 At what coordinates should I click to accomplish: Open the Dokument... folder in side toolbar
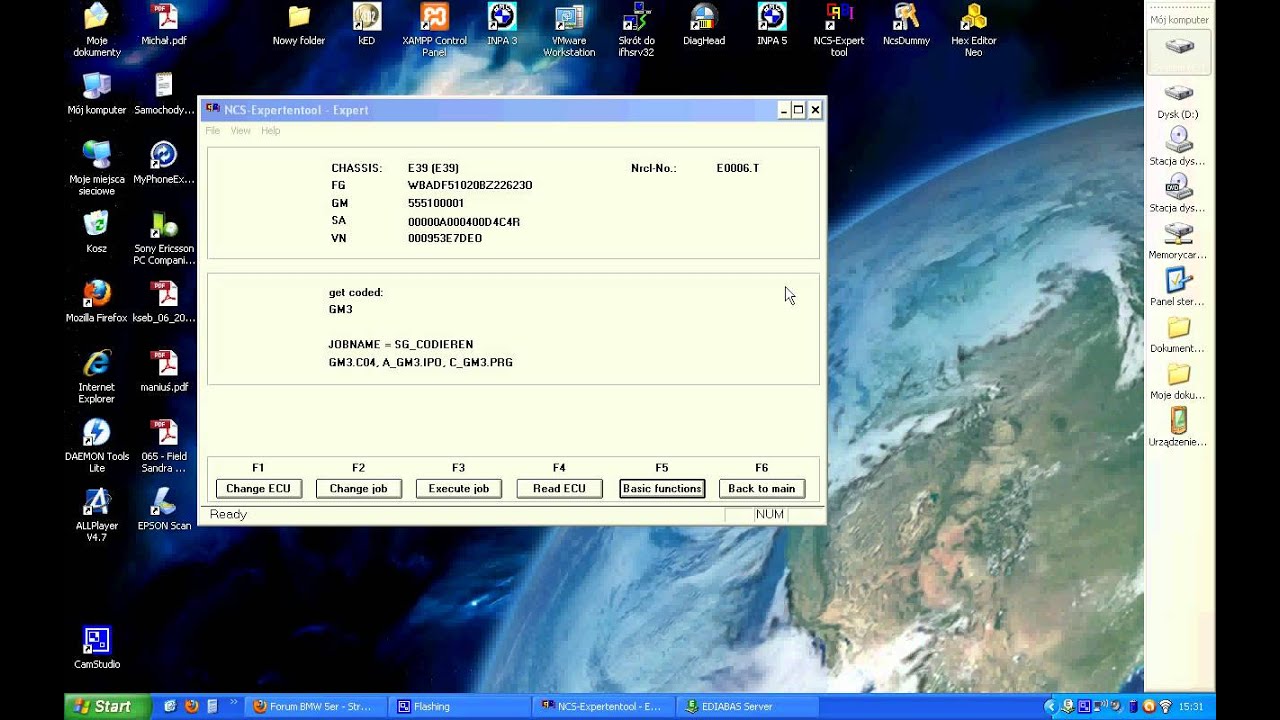pyautogui.click(x=1178, y=335)
